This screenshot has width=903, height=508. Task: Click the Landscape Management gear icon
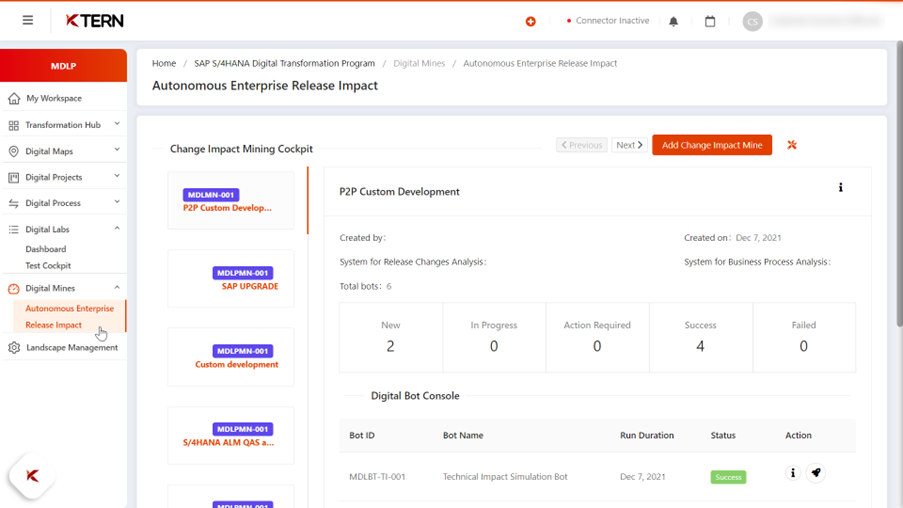point(14,348)
